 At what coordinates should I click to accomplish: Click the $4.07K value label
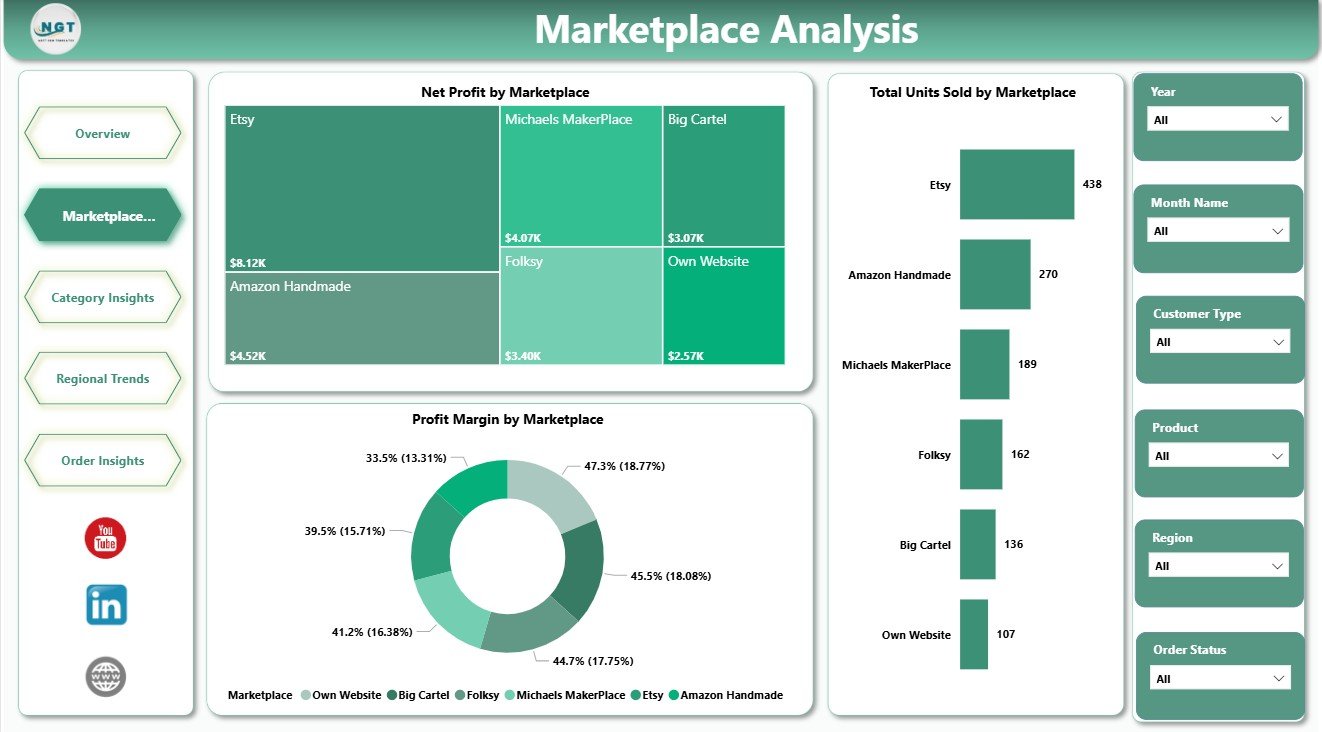[x=523, y=238]
